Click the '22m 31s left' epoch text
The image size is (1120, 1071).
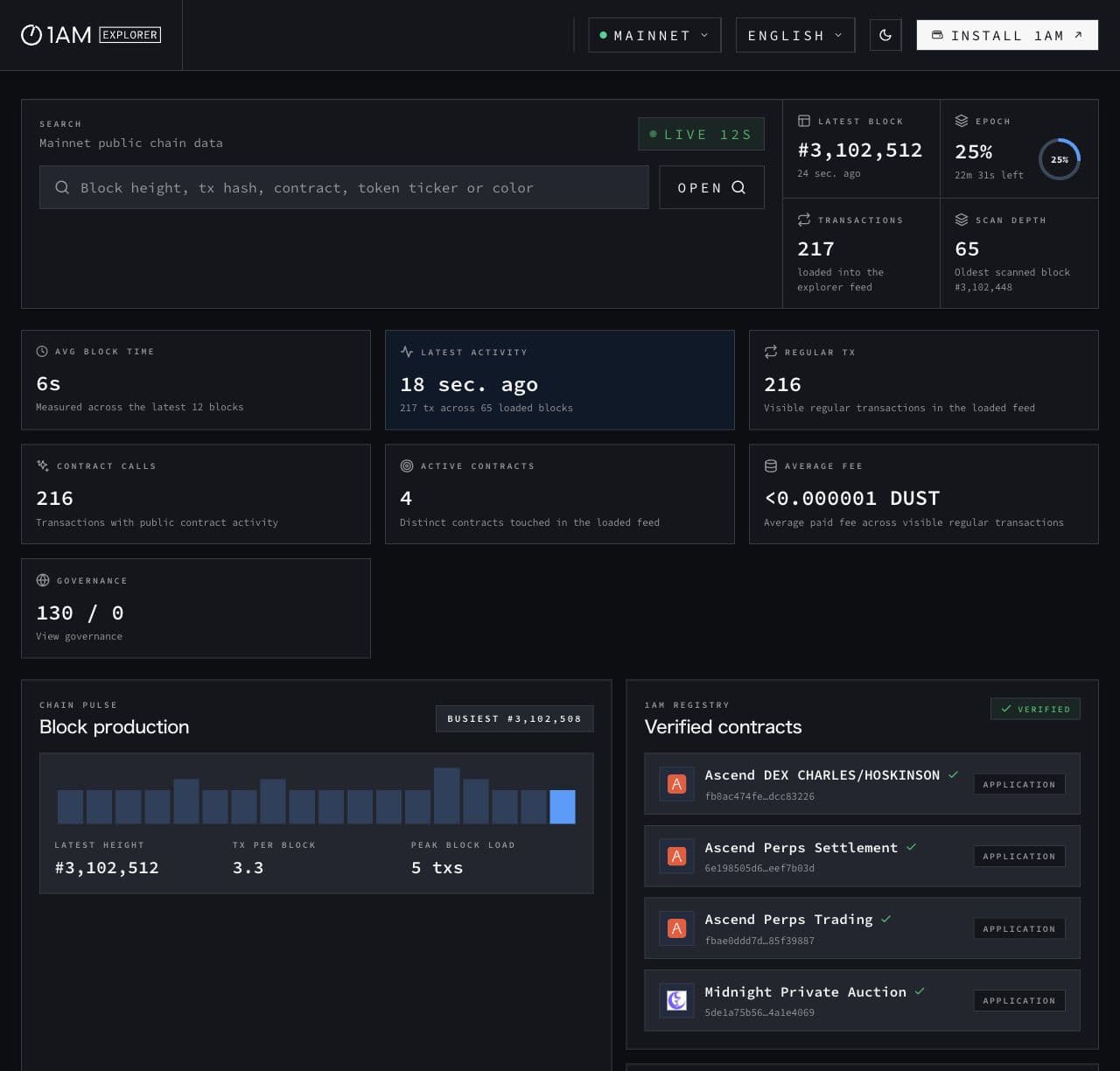(989, 175)
